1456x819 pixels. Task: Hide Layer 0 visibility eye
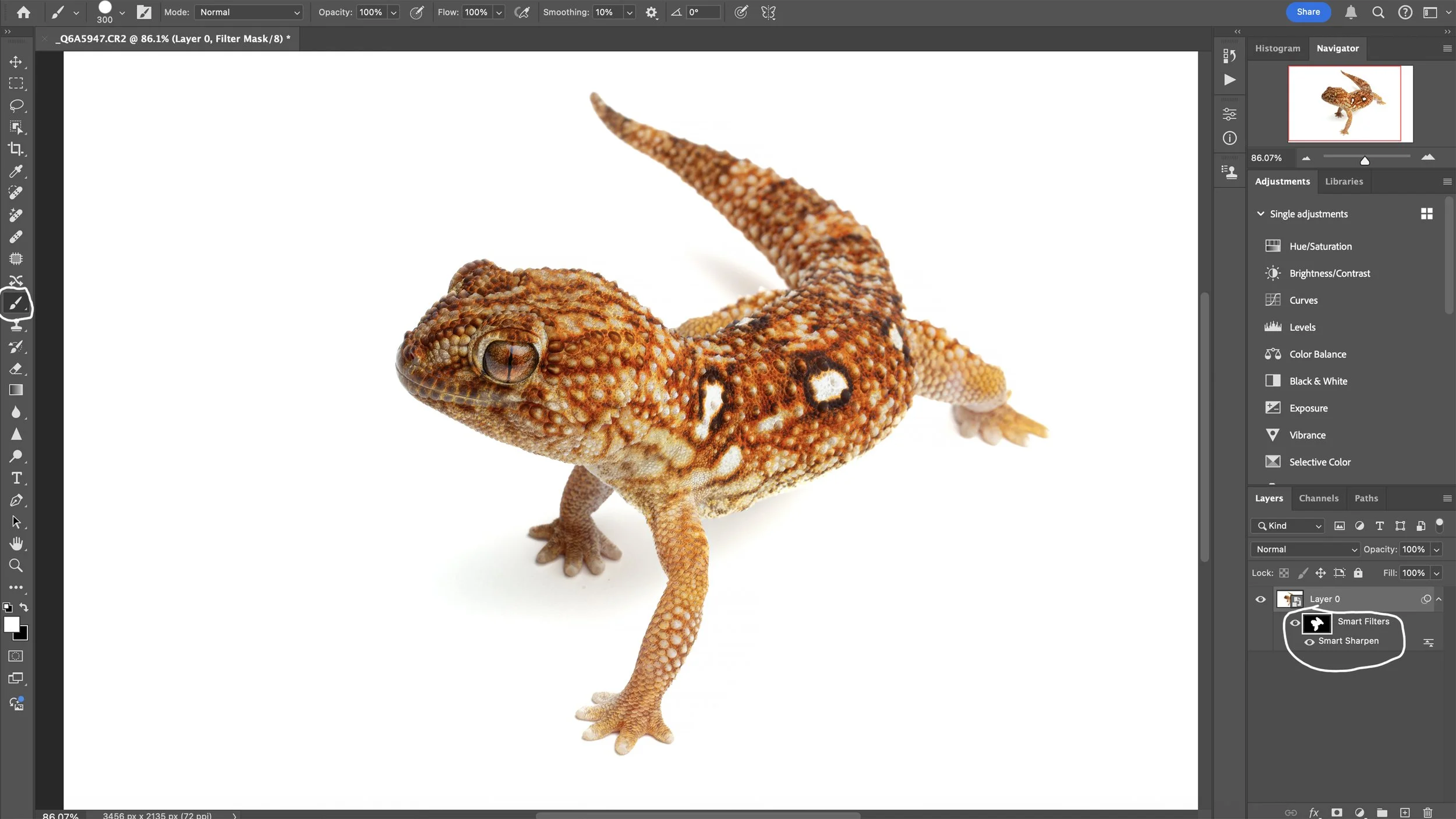(1260, 599)
